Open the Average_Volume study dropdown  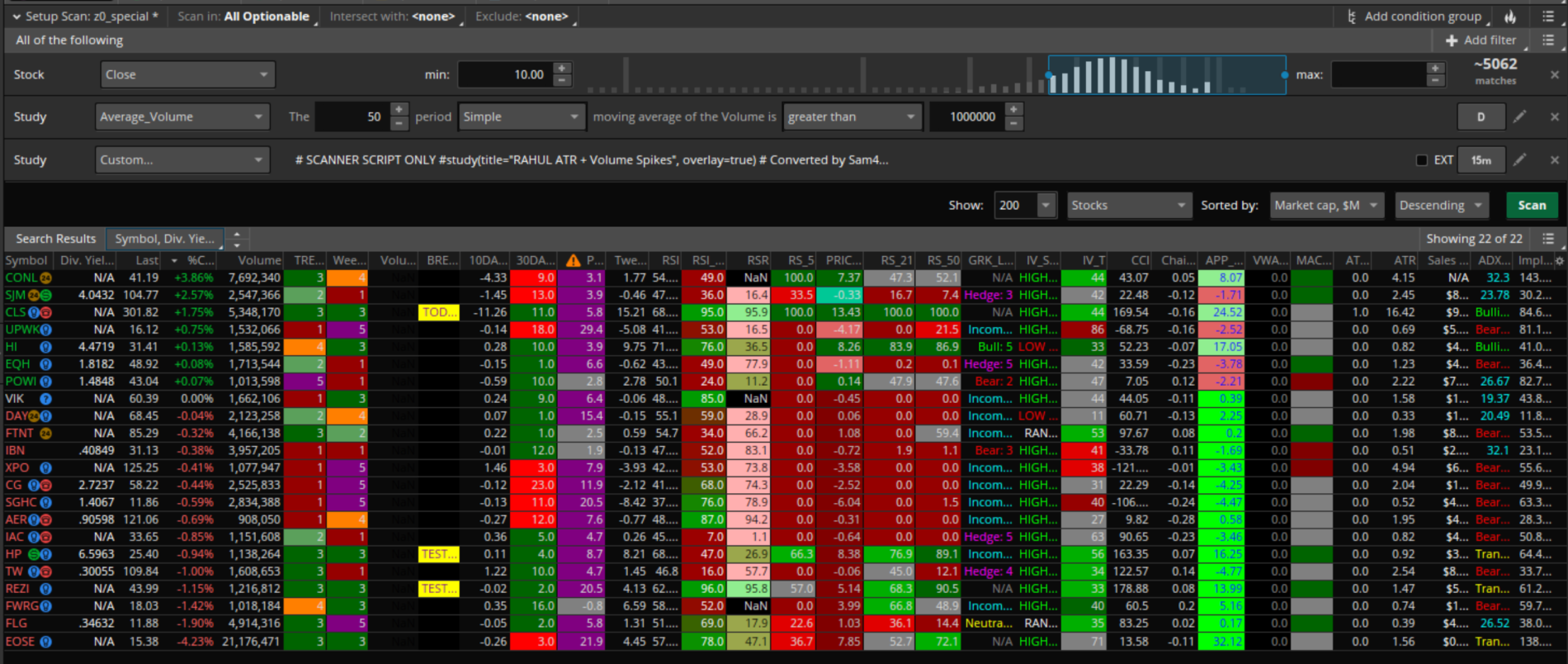point(182,117)
